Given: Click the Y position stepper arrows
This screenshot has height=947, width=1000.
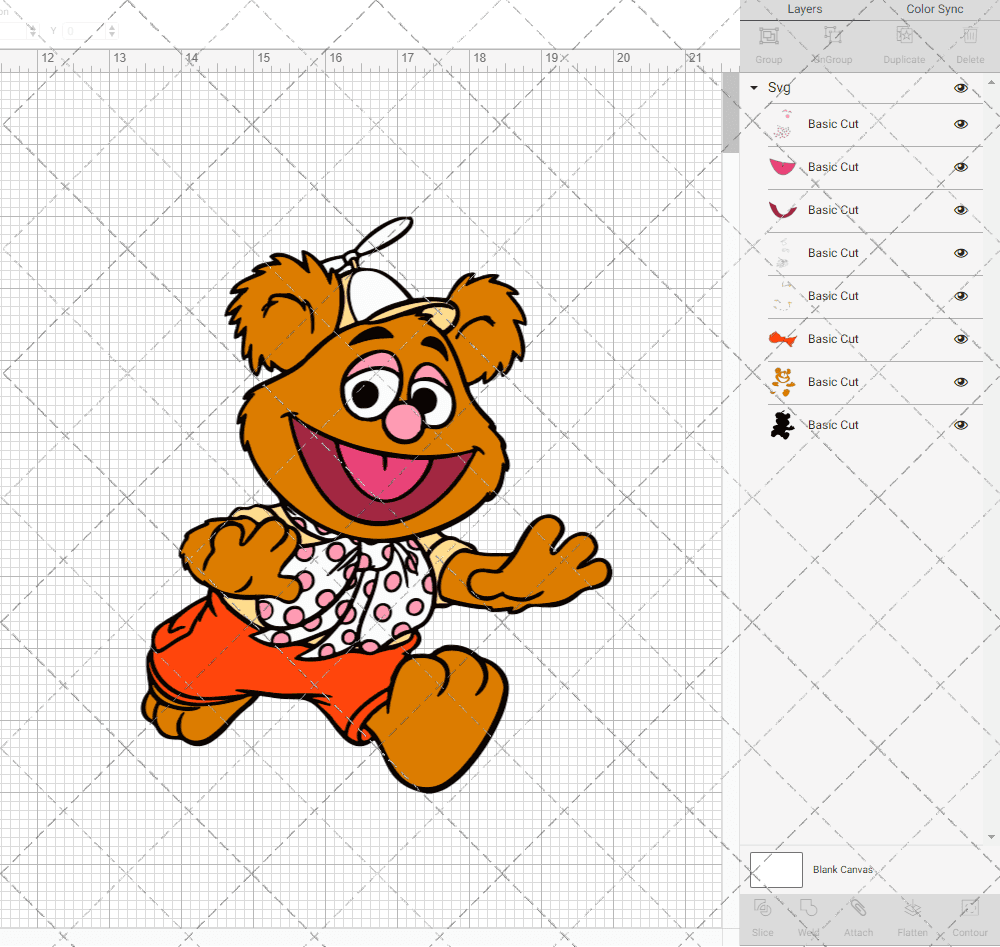Looking at the screenshot, I should pyautogui.click(x=112, y=31).
